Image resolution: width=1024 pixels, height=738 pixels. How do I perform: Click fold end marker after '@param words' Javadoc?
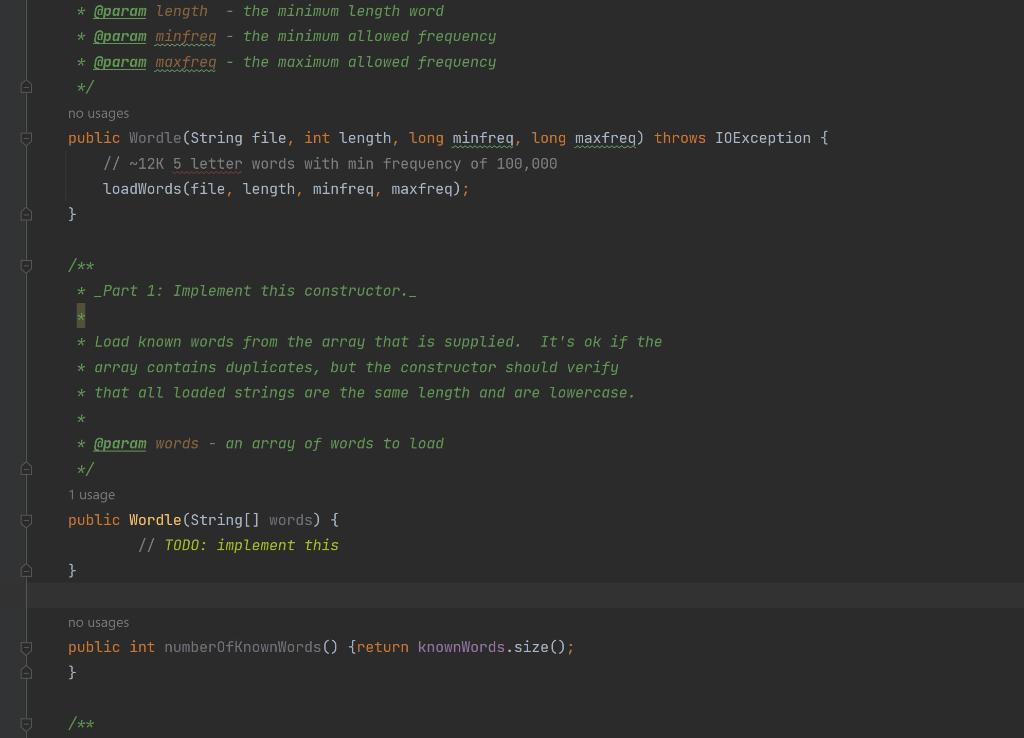coord(26,469)
